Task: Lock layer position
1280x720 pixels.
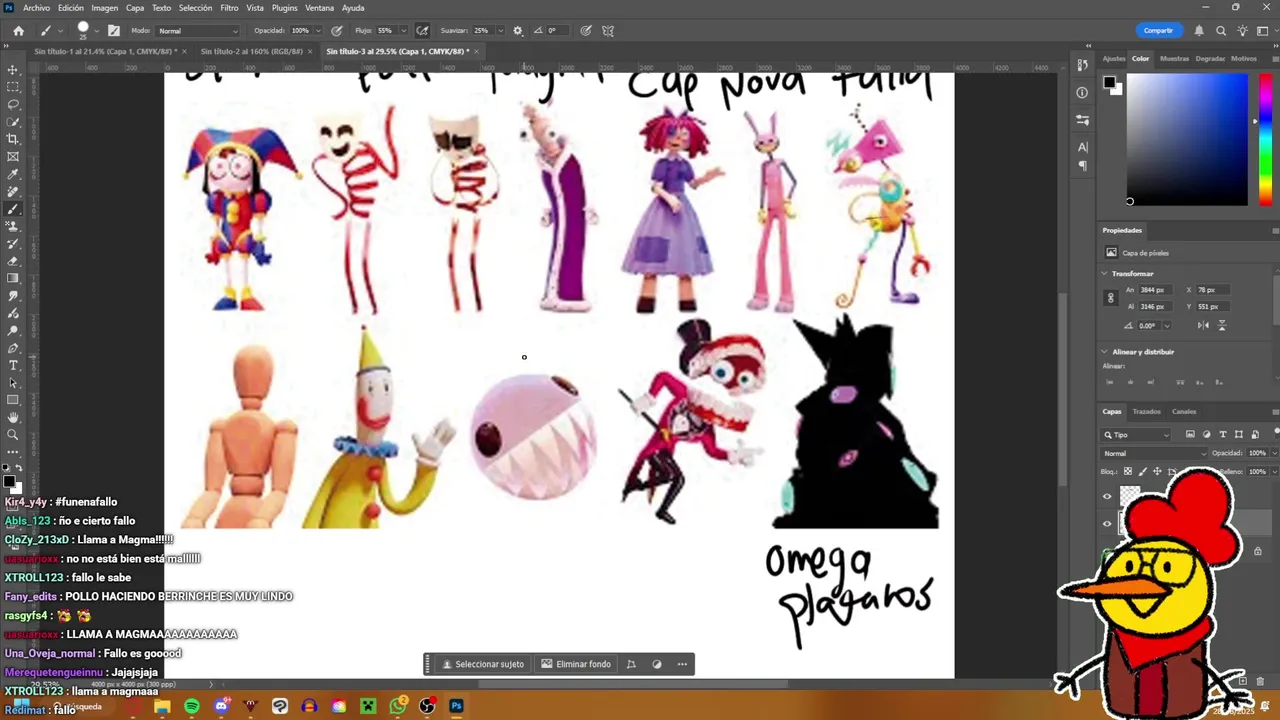Action: tap(1157, 471)
